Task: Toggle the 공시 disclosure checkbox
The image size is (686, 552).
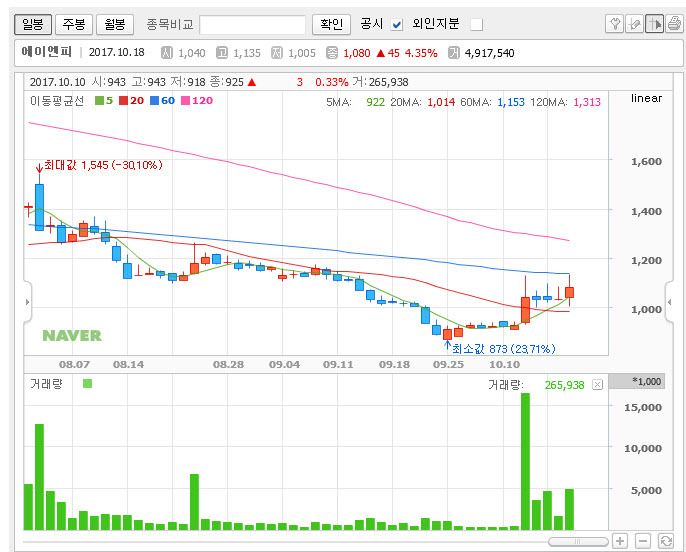Action: click(x=397, y=24)
